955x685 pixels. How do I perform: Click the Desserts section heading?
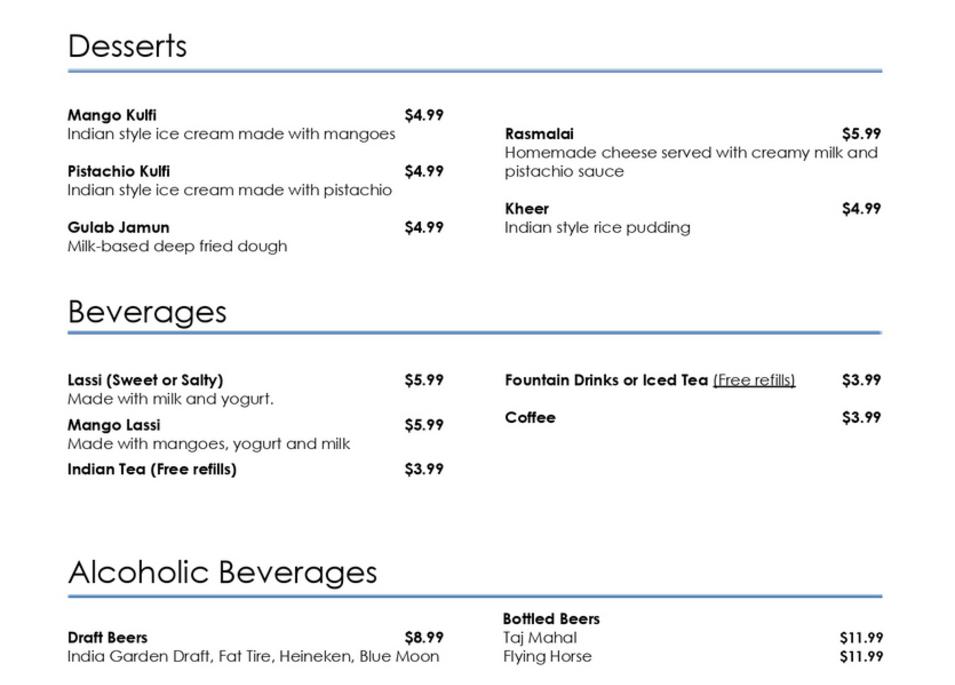[x=127, y=46]
